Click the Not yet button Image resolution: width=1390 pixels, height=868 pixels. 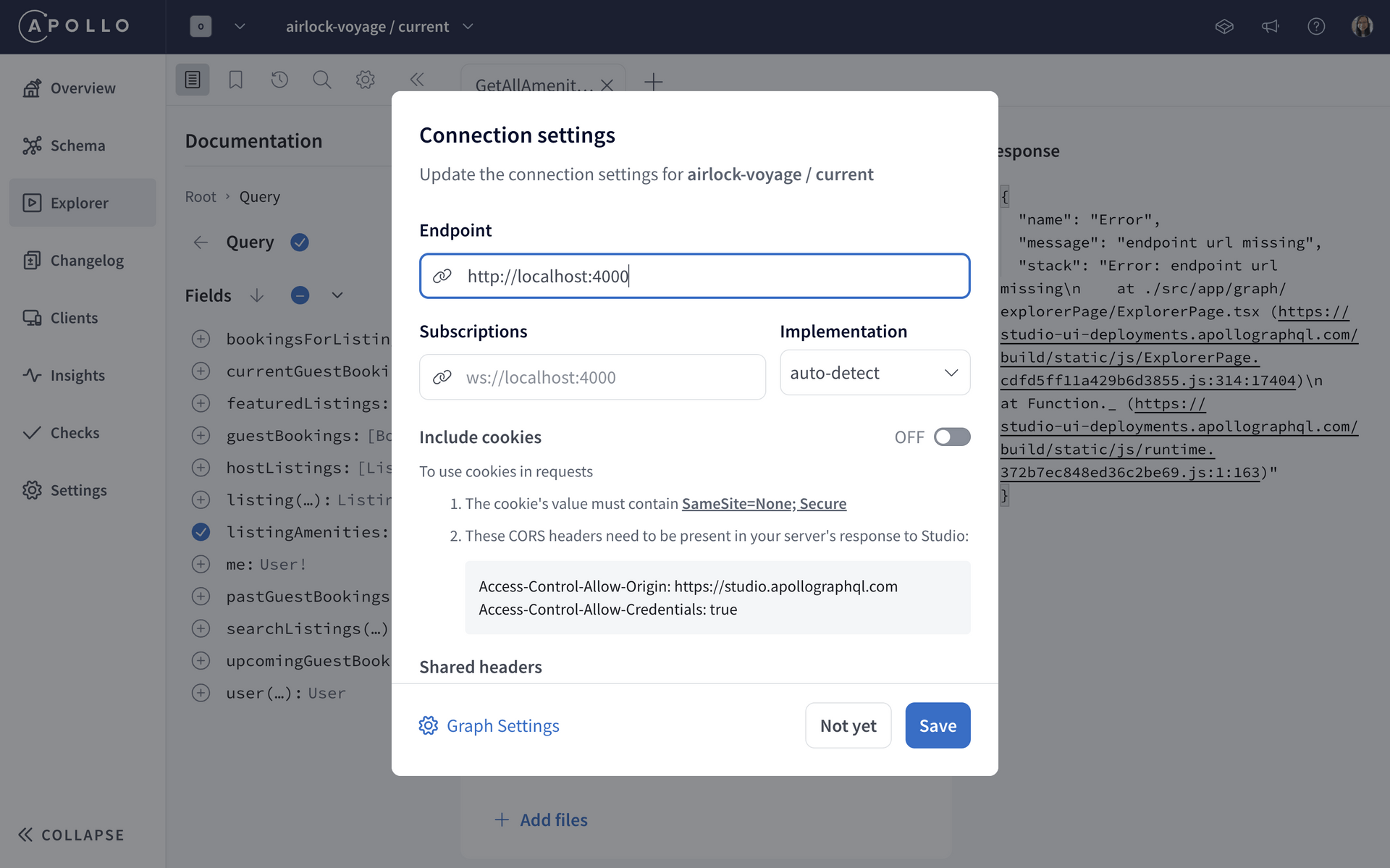click(x=848, y=725)
